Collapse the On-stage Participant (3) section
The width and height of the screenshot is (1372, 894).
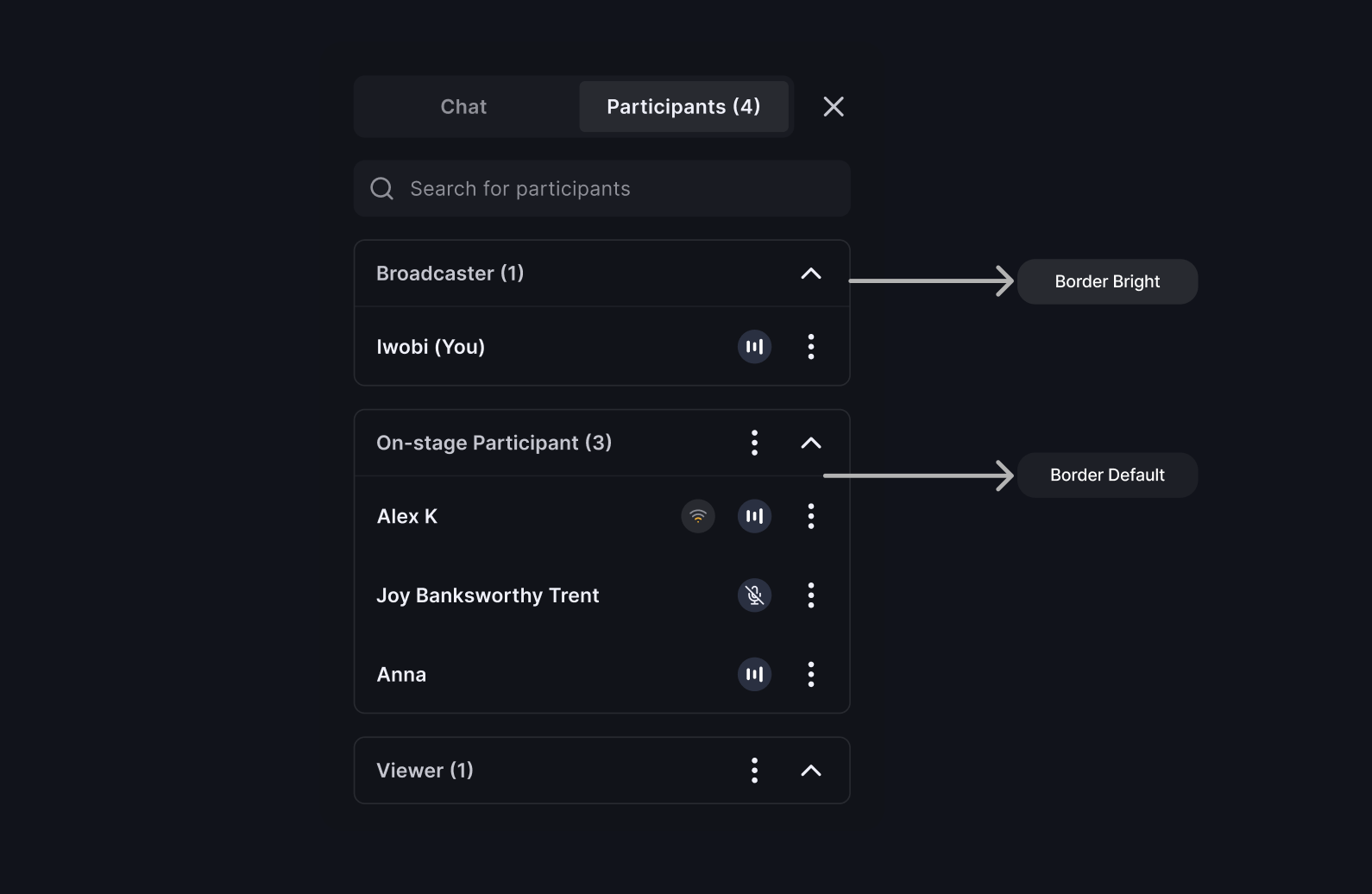click(x=811, y=443)
